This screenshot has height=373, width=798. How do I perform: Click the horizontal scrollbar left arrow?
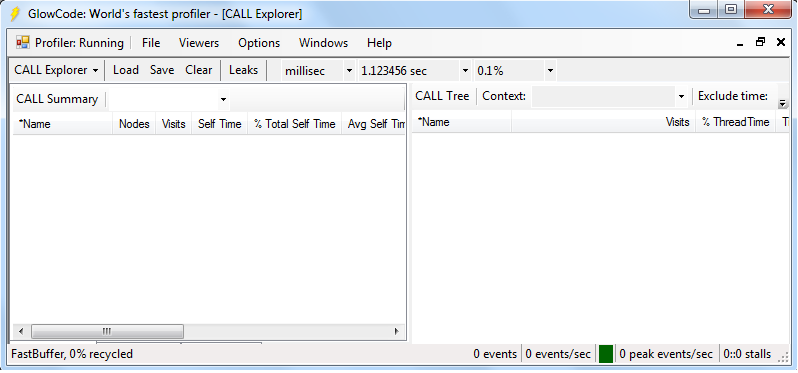point(21,331)
